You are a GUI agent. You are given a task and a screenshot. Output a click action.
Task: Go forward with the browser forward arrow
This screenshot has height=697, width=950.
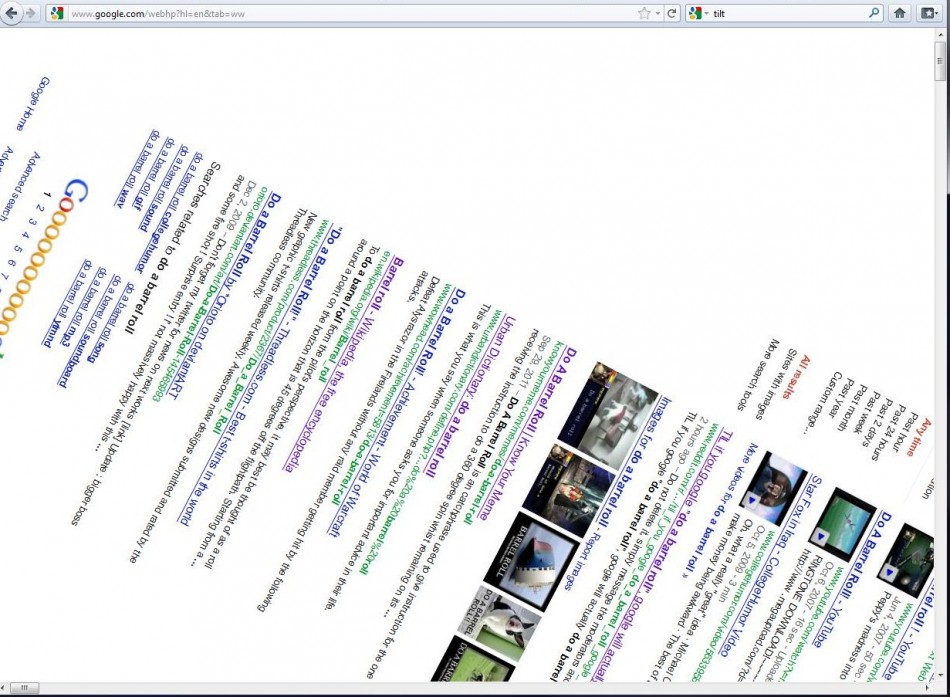click(x=30, y=13)
